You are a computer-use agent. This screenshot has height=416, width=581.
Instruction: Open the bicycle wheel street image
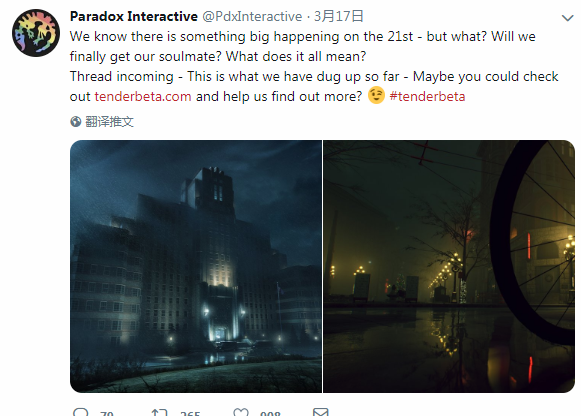click(x=449, y=266)
